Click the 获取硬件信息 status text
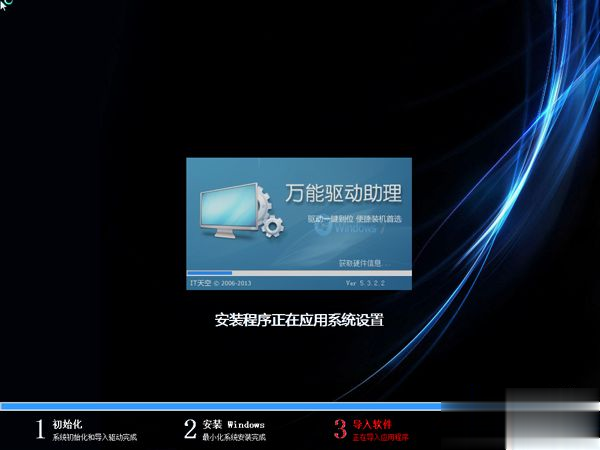Viewport: 600px width, 450px height. 360,263
